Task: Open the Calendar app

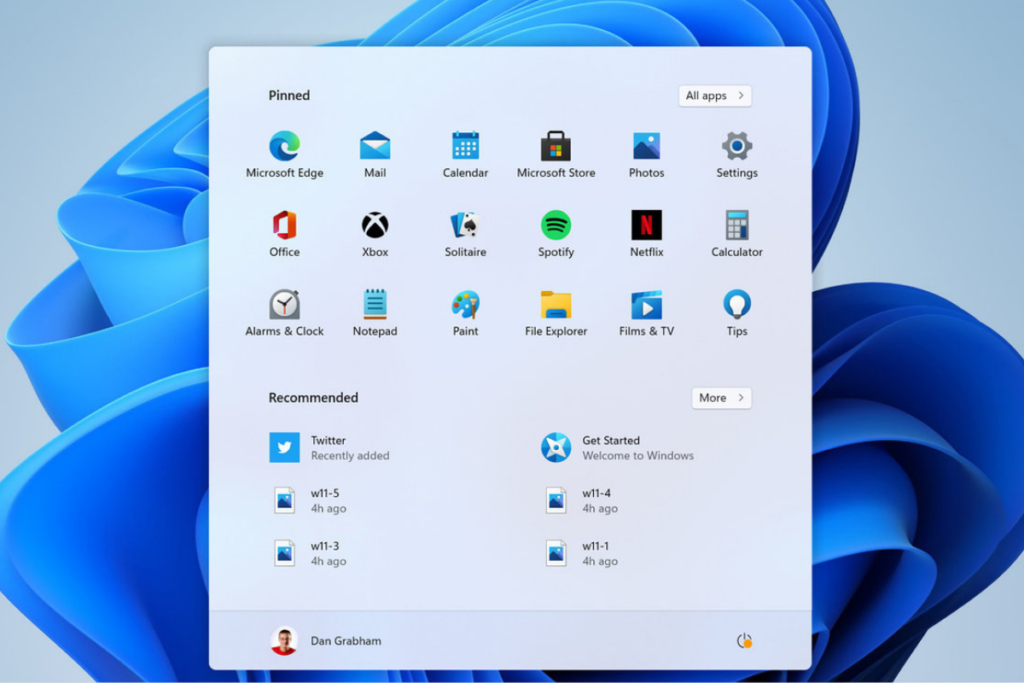Action: (465, 154)
